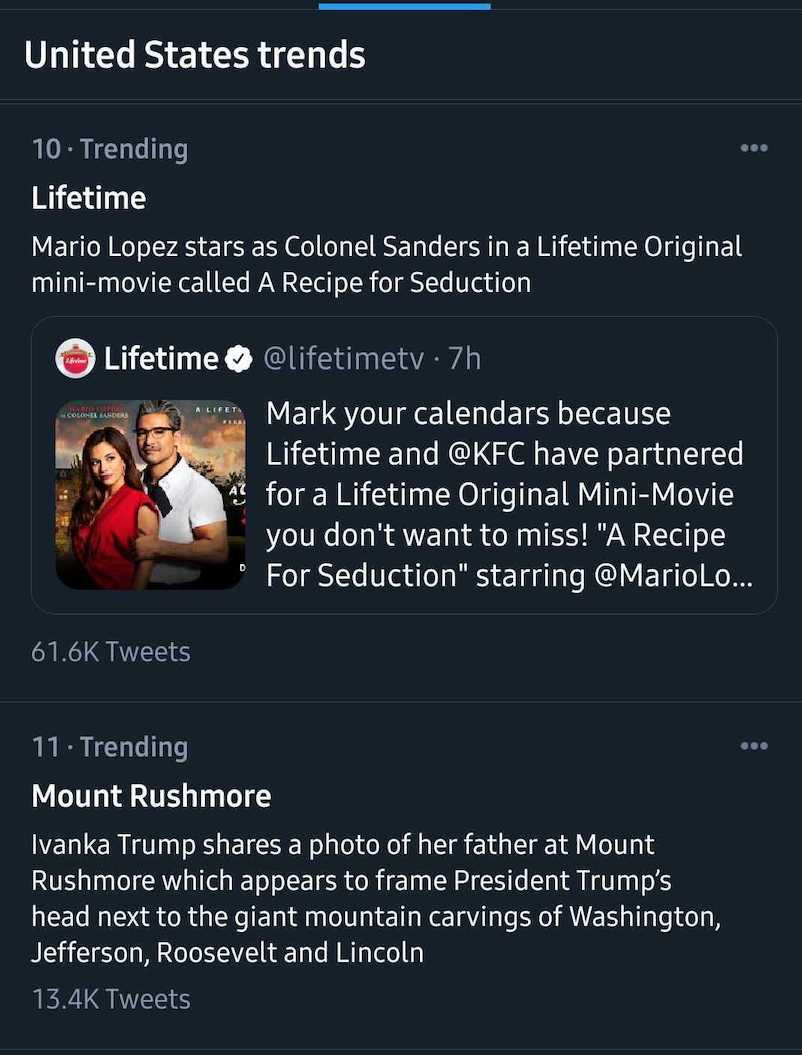Click the Ivanka Trump Mount Rushmore description

click(x=375, y=898)
